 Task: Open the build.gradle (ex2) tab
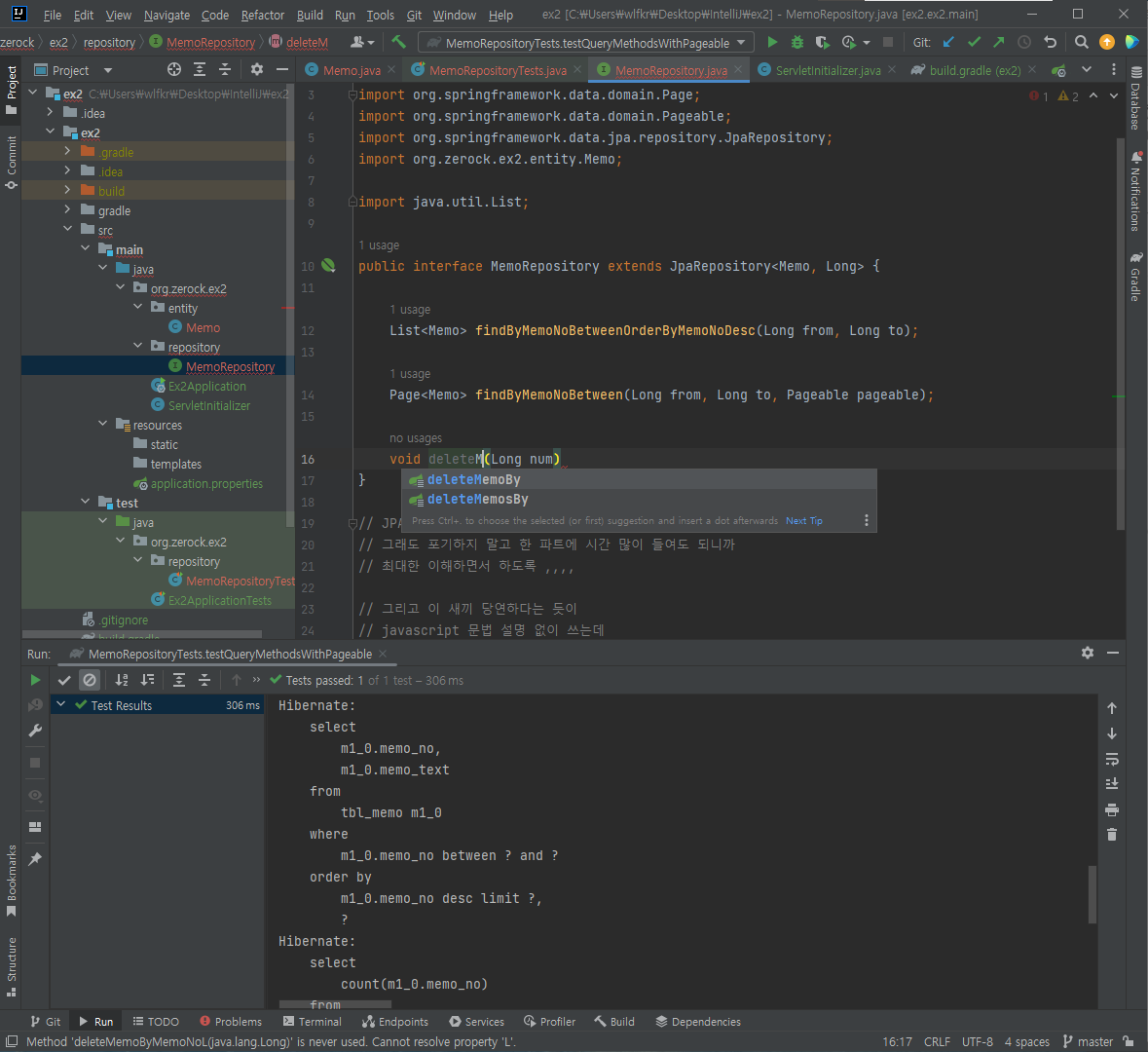pyautogui.click(x=974, y=70)
